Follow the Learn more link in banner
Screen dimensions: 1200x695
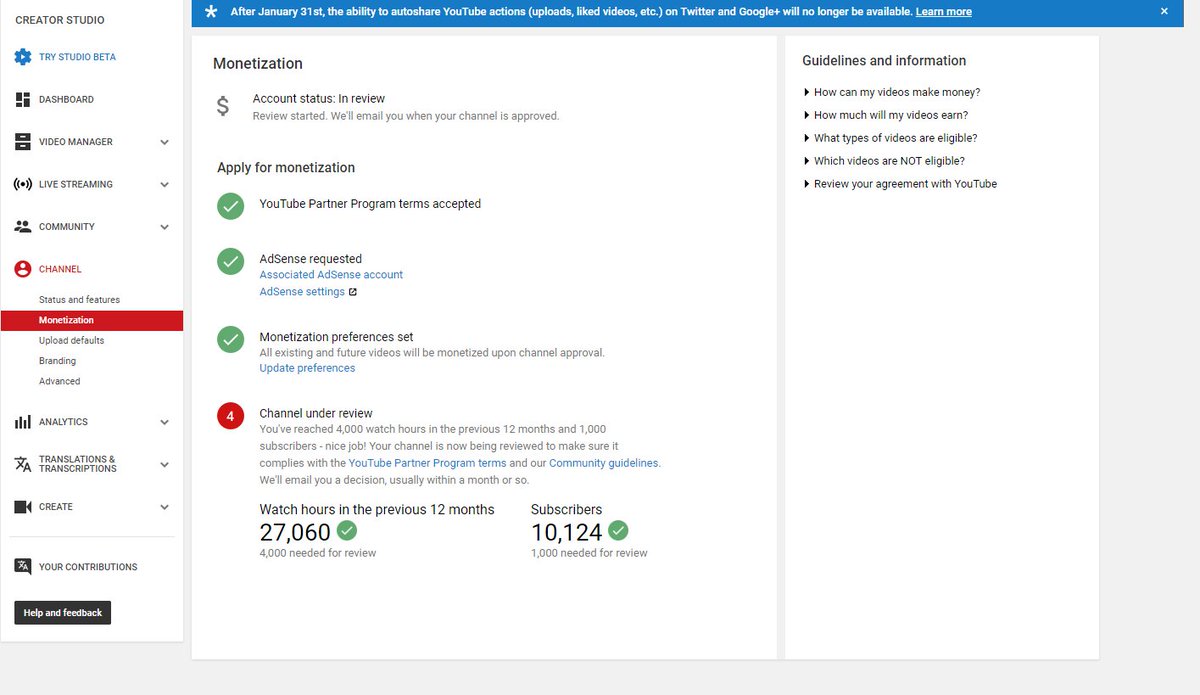[x=943, y=12]
